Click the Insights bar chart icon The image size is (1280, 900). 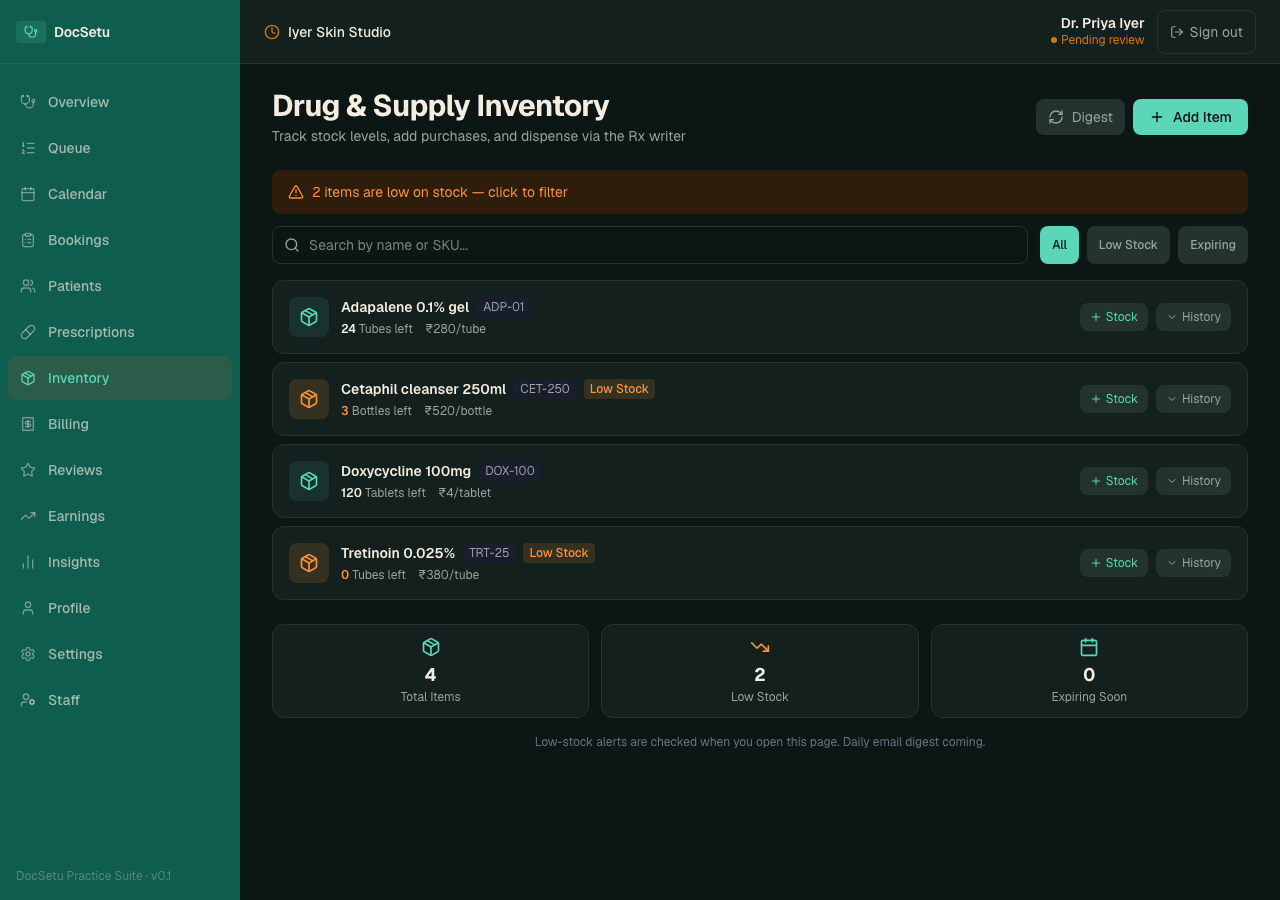click(x=28, y=562)
